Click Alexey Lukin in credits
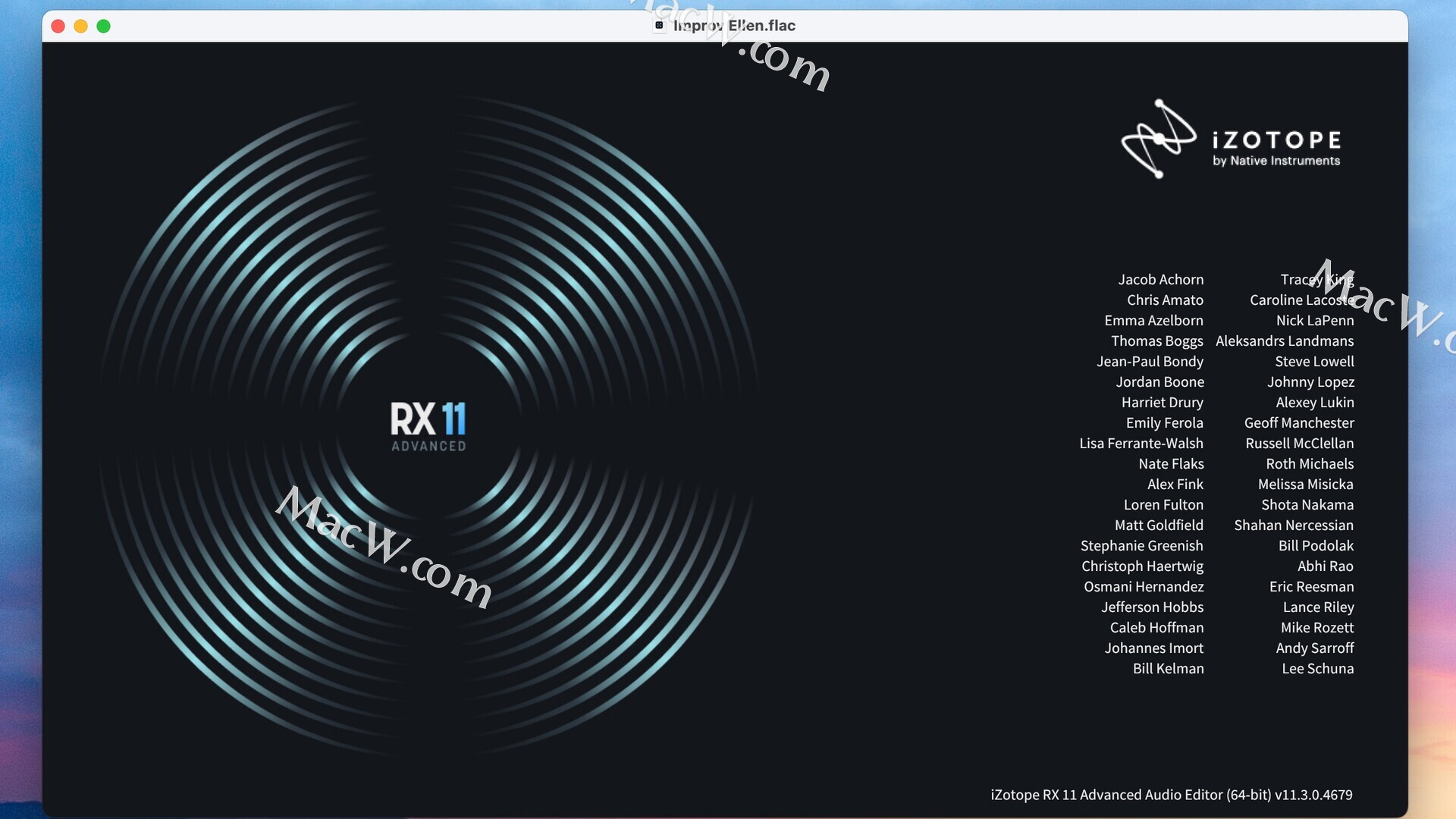The height and width of the screenshot is (819, 1456). click(1314, 403)
